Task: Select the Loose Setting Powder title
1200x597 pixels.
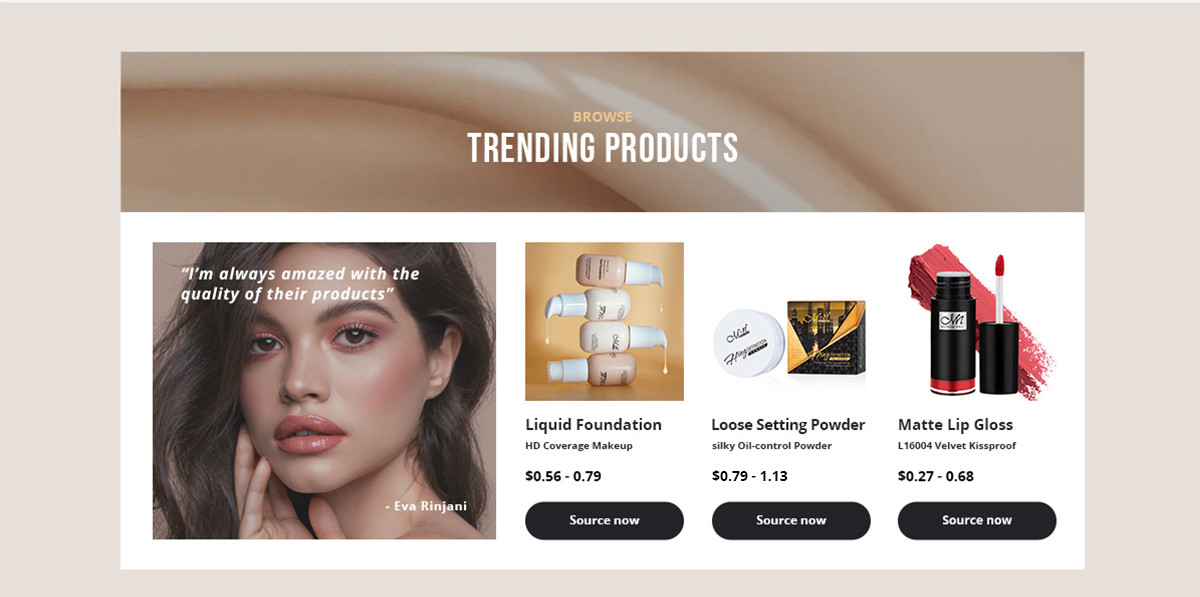Action: [788, 424]
